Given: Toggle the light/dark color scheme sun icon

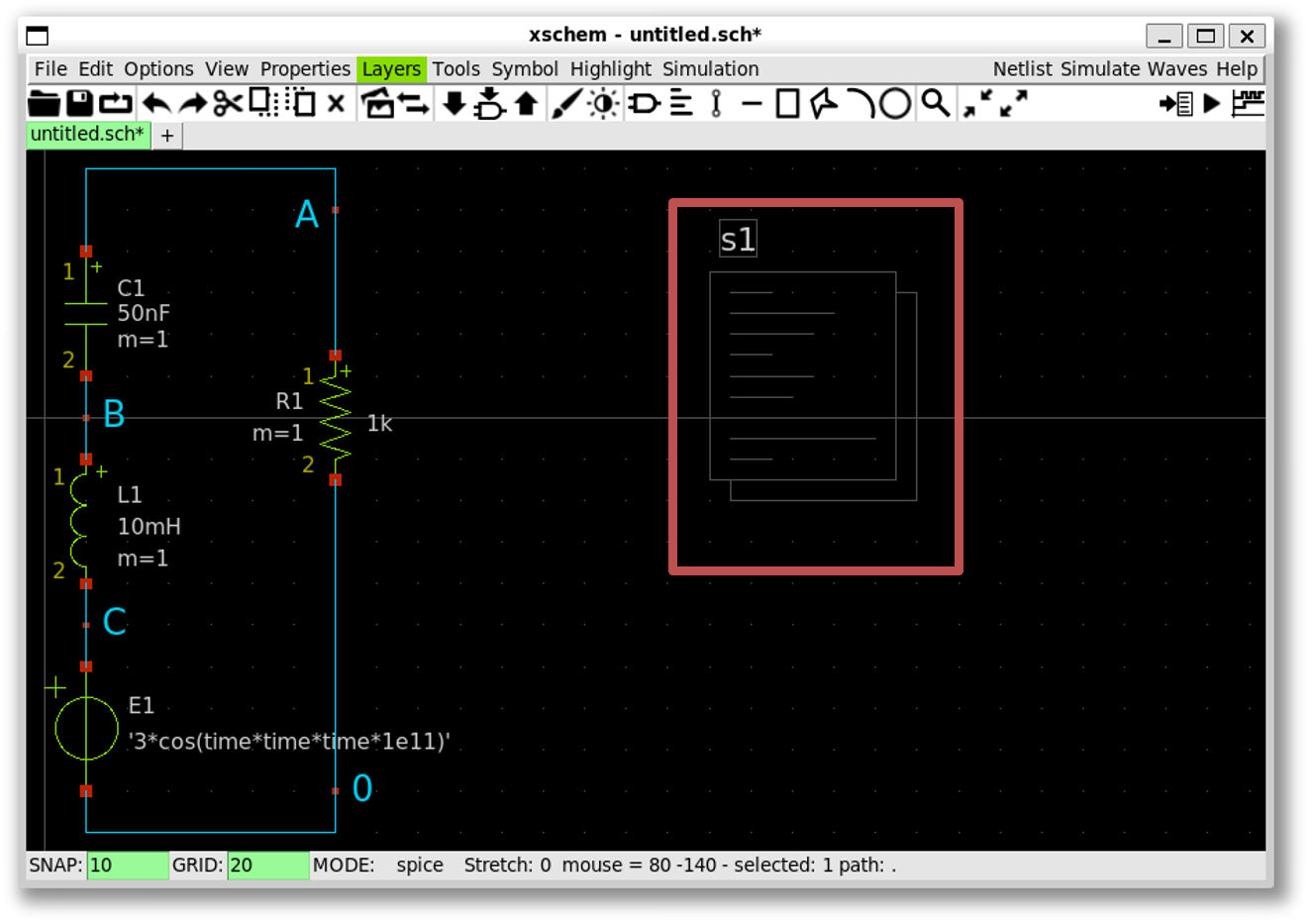Looking at the screenshot, I should click(x=603, y=103).
